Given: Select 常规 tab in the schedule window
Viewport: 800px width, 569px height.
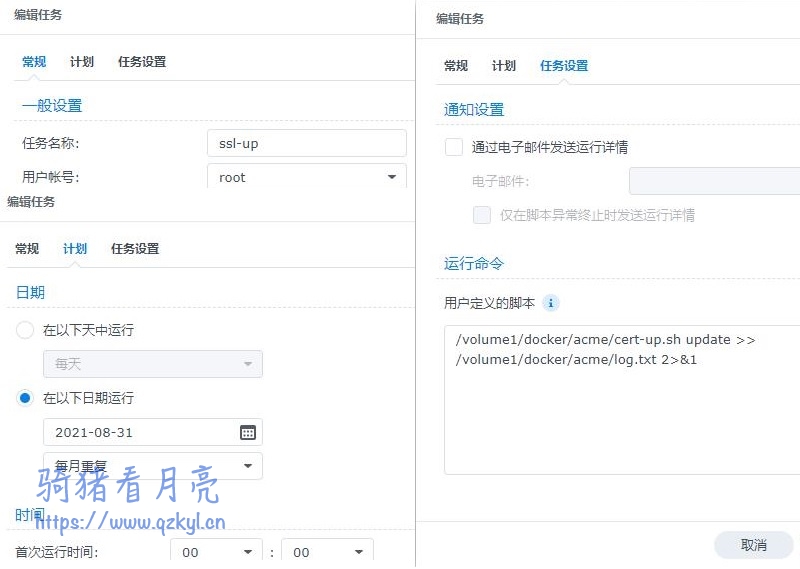Looking at the screenshot, I should (27, 249).
